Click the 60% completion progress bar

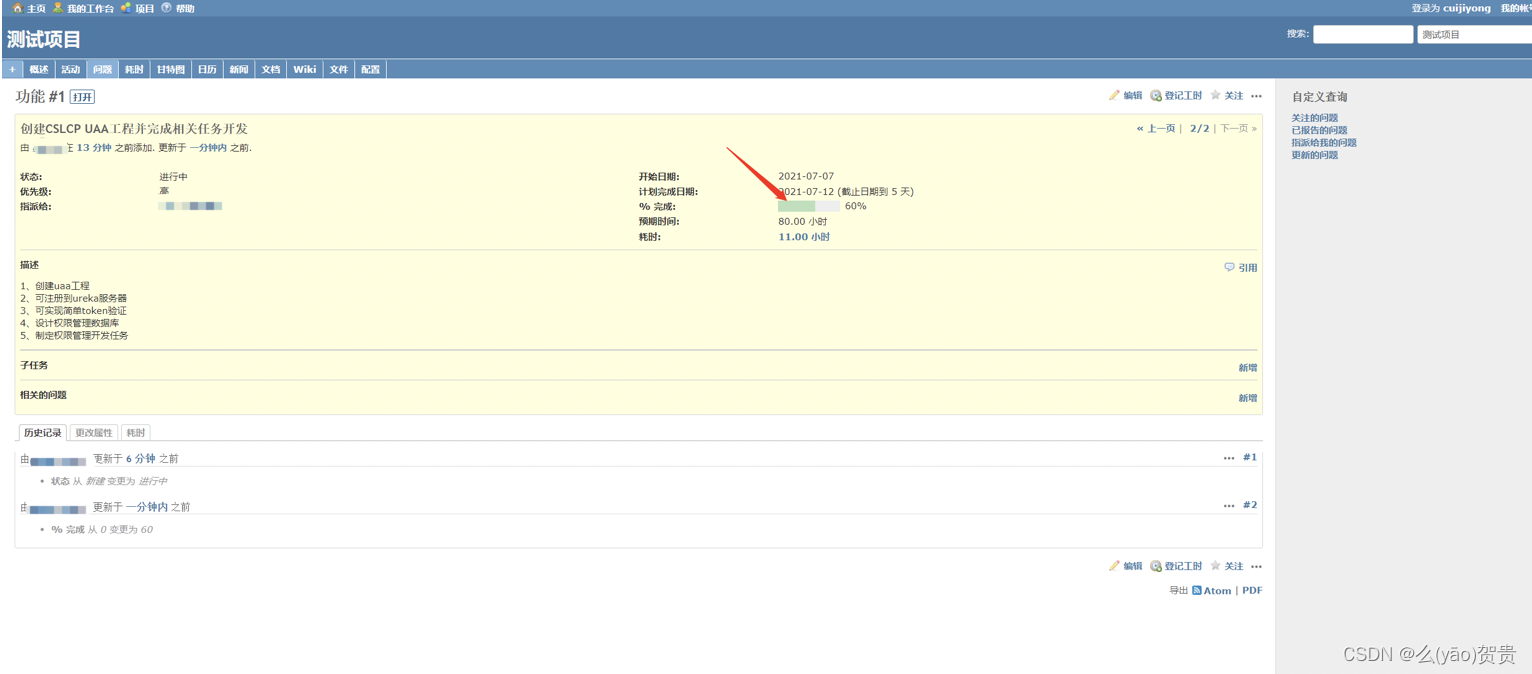[809, 206]
